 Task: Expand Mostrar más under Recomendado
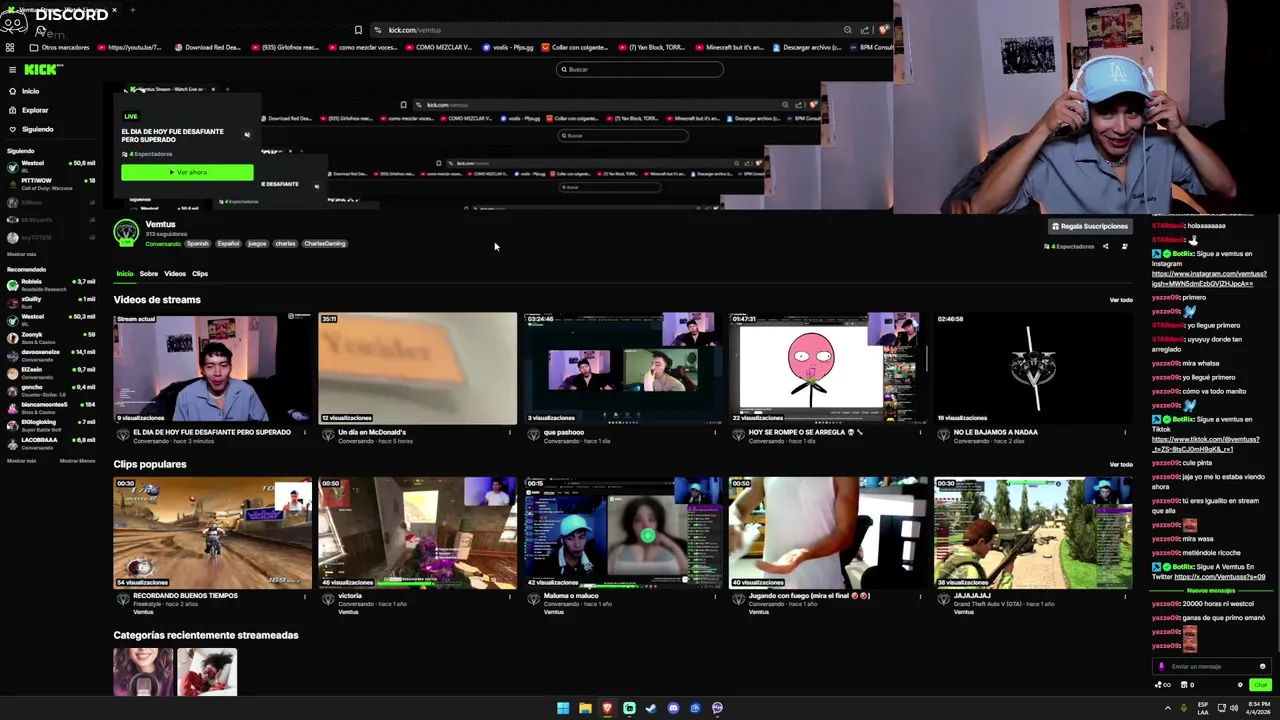coord(21,460)
